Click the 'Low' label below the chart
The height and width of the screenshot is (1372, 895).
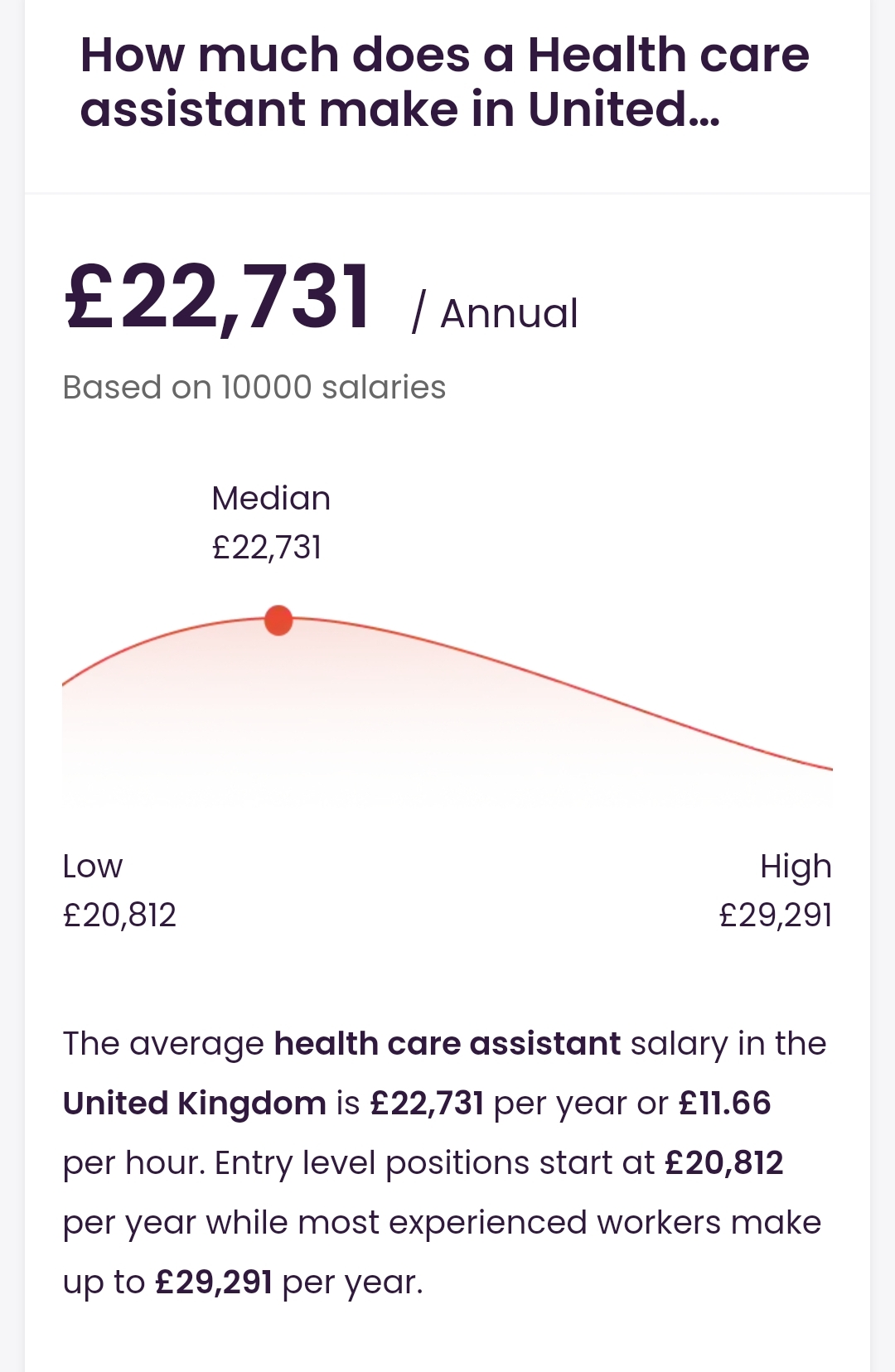[93, 866]
